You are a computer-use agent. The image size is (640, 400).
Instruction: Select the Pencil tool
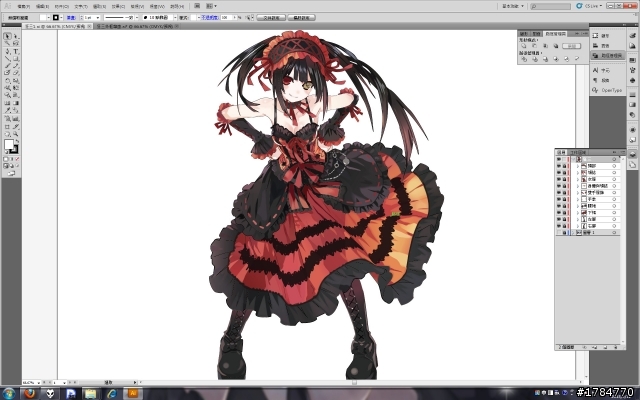coord(16,66)
